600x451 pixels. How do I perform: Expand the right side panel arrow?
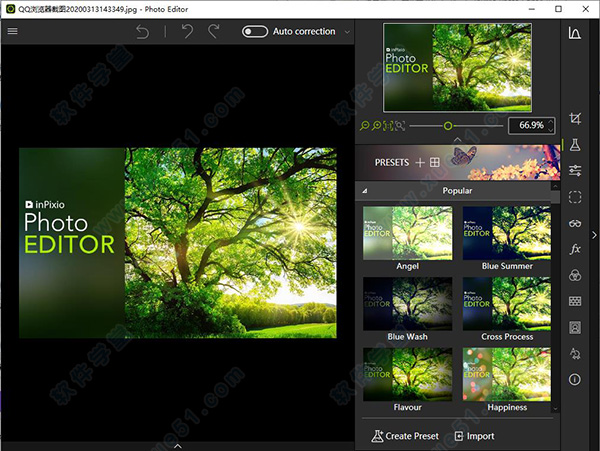tap(594, 235)
